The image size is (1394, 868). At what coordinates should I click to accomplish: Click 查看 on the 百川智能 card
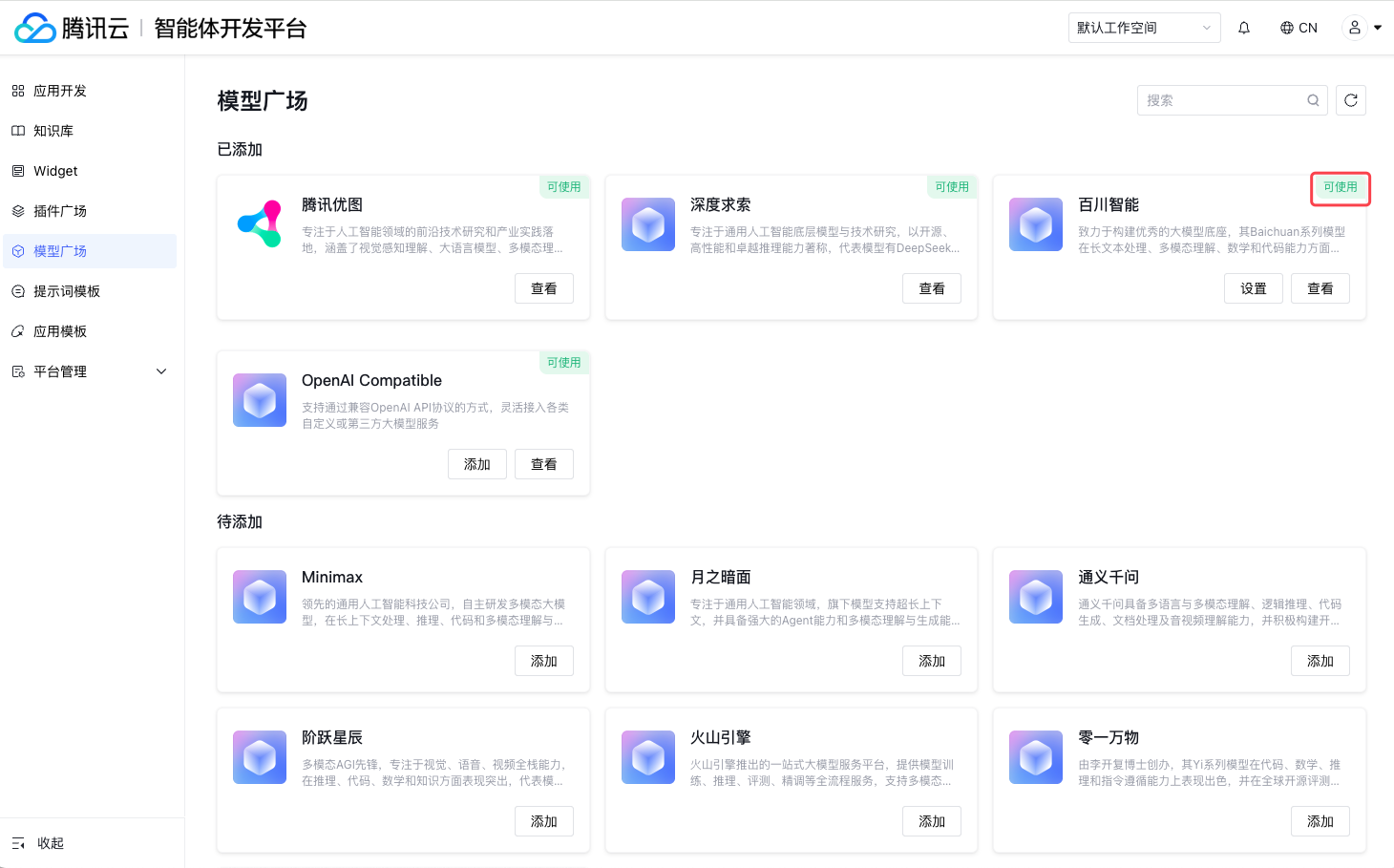click(1320, 288)
